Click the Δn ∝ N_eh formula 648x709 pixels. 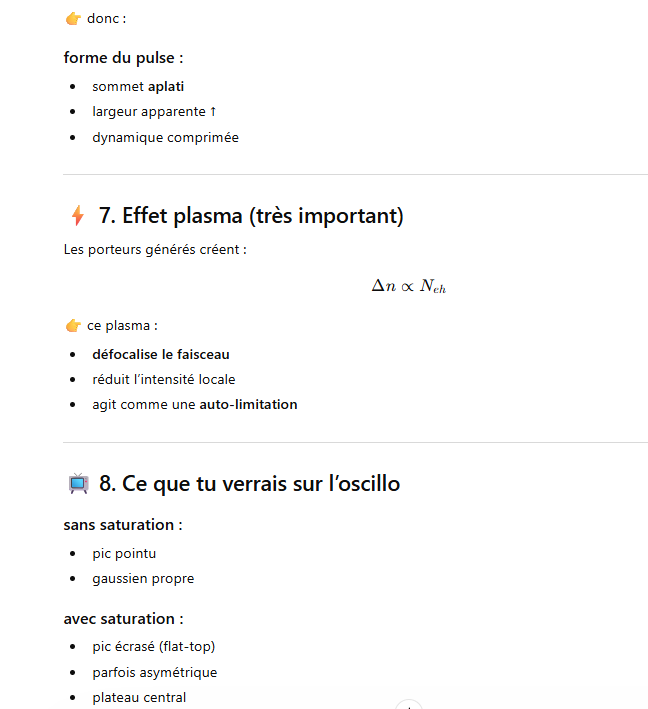point(409,286)
